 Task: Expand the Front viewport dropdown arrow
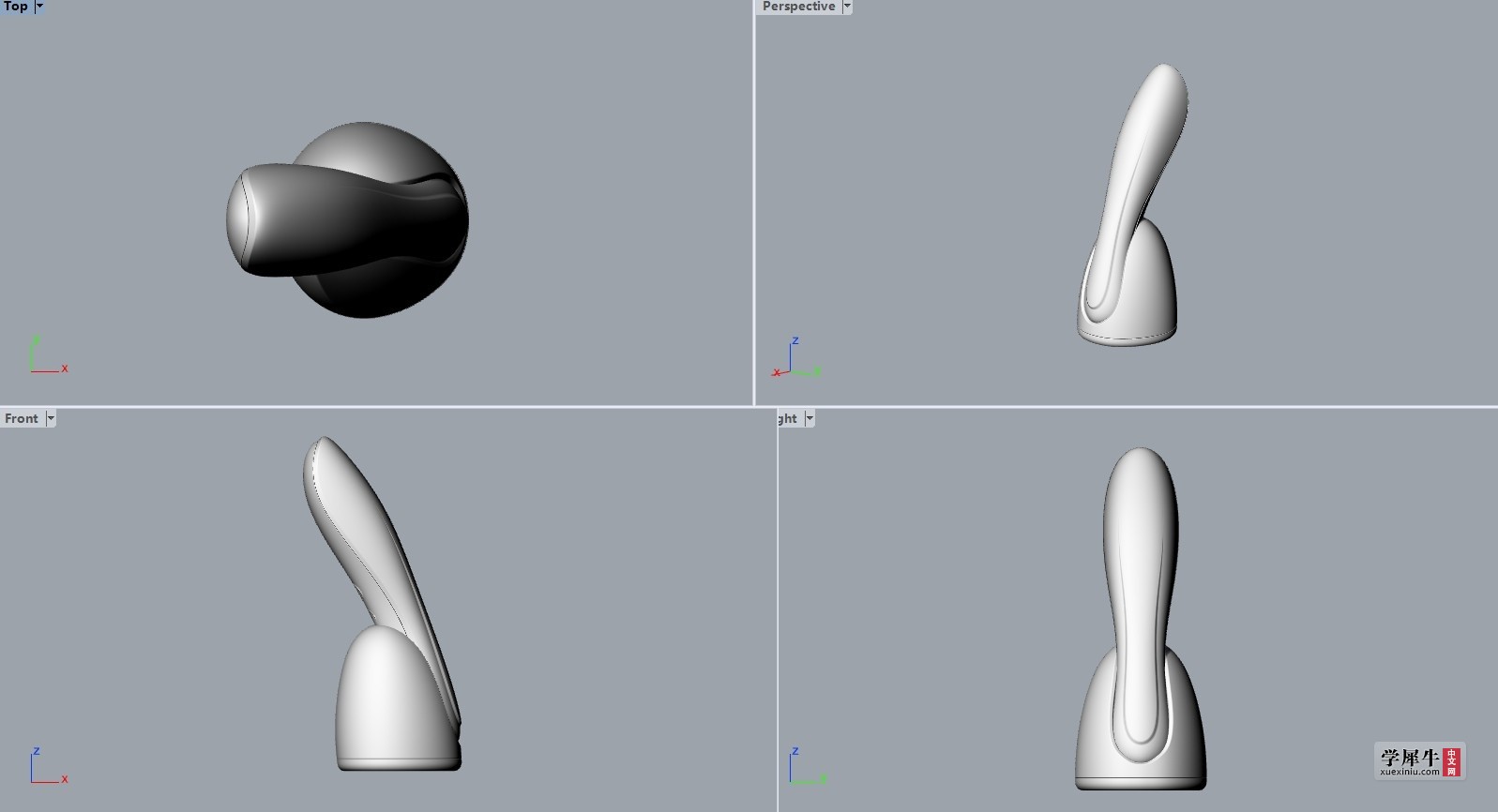pos(51,418)
